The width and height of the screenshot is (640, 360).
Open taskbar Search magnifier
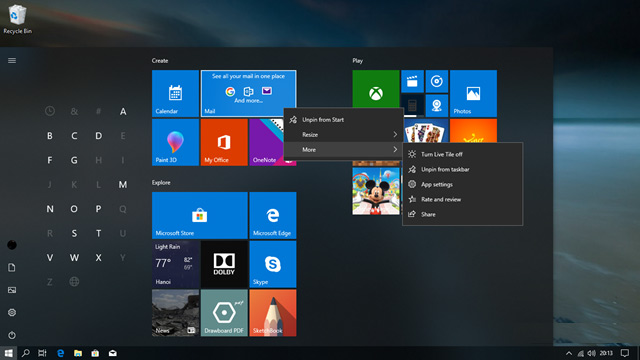point(25,353)
